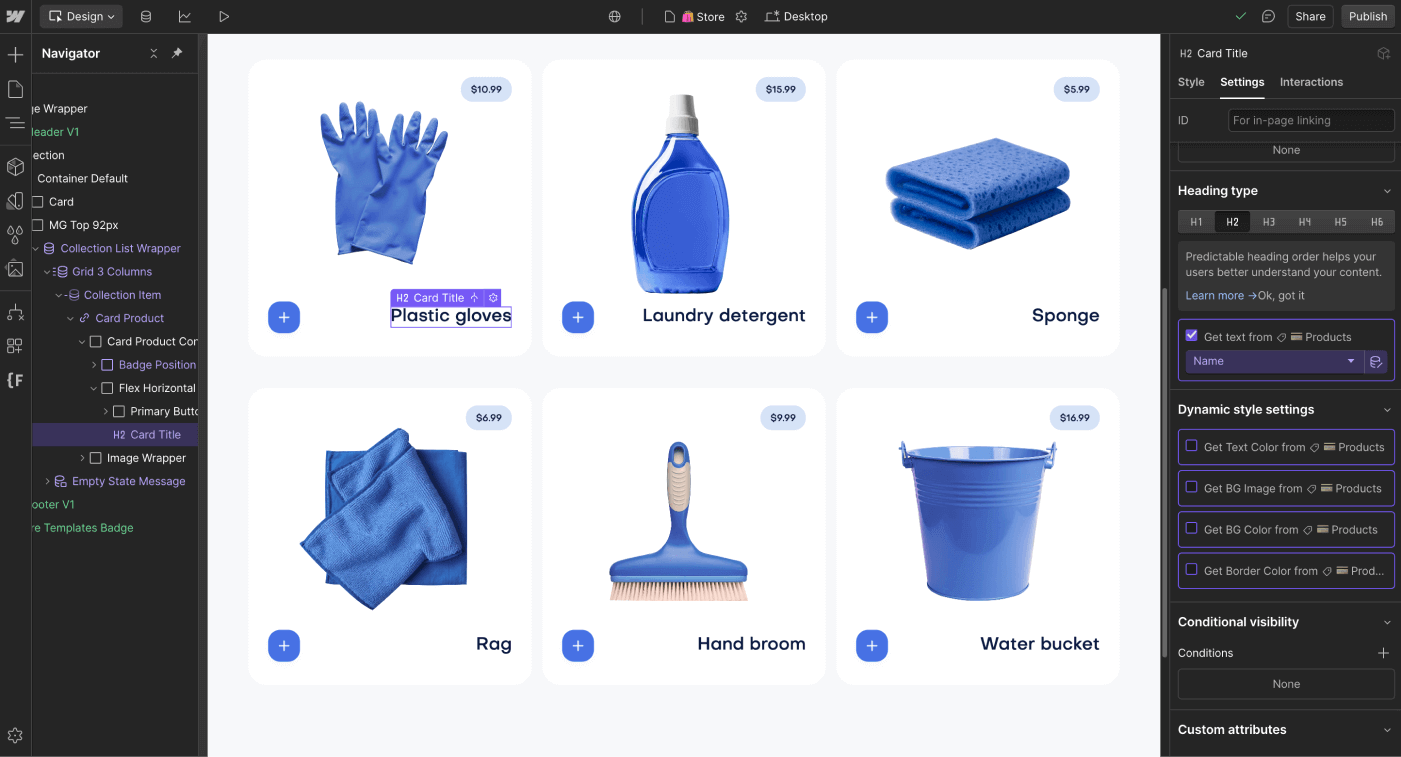
Task: Switch to the Style tab
Action: point(1191,82)
